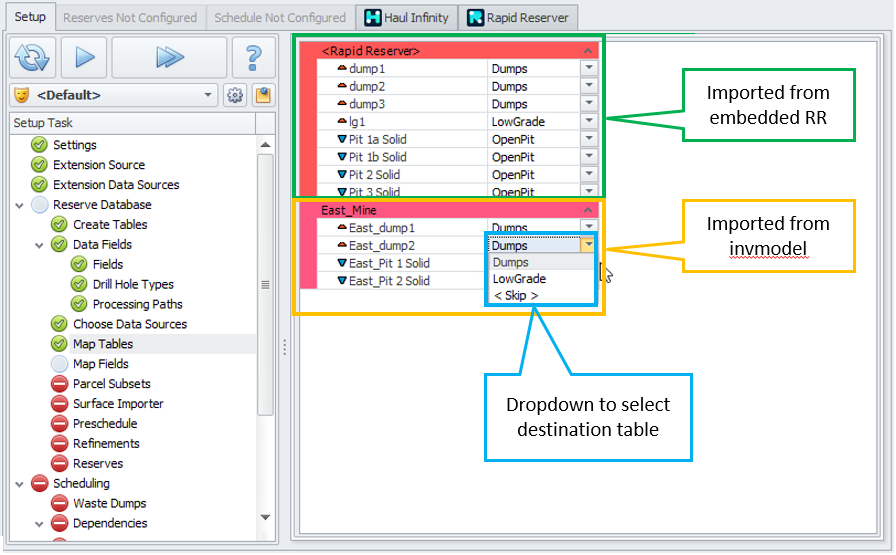The height and width of the screenshot is (555, 896).
Task: Collapse the East_Mine group header
Action: coord(588,210)
